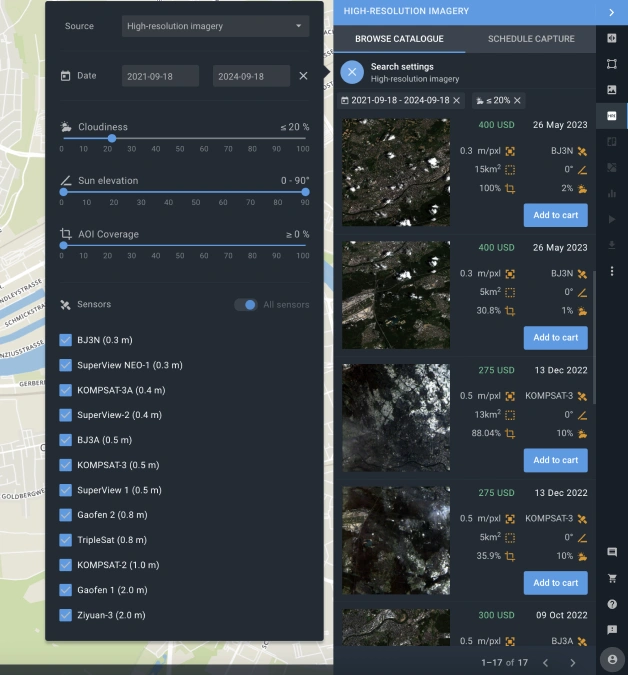The width and height of the screenshot is (628, 675).
Task: Uncheck Ziyuan-3 (2.0 m) sensor
Action: tap(65, 615)
